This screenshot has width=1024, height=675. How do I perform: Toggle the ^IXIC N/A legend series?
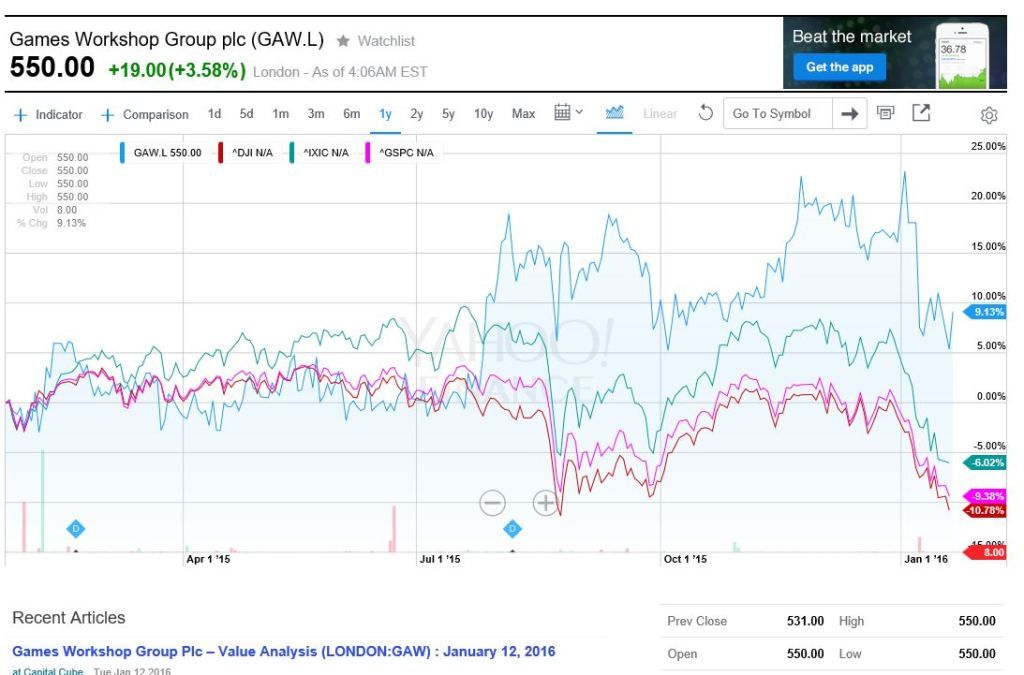point(326,153)
